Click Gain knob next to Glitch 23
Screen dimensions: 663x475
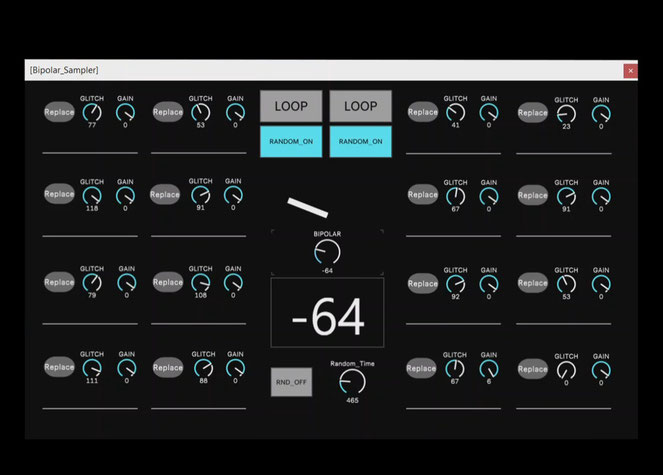click(x=601, y=114)
